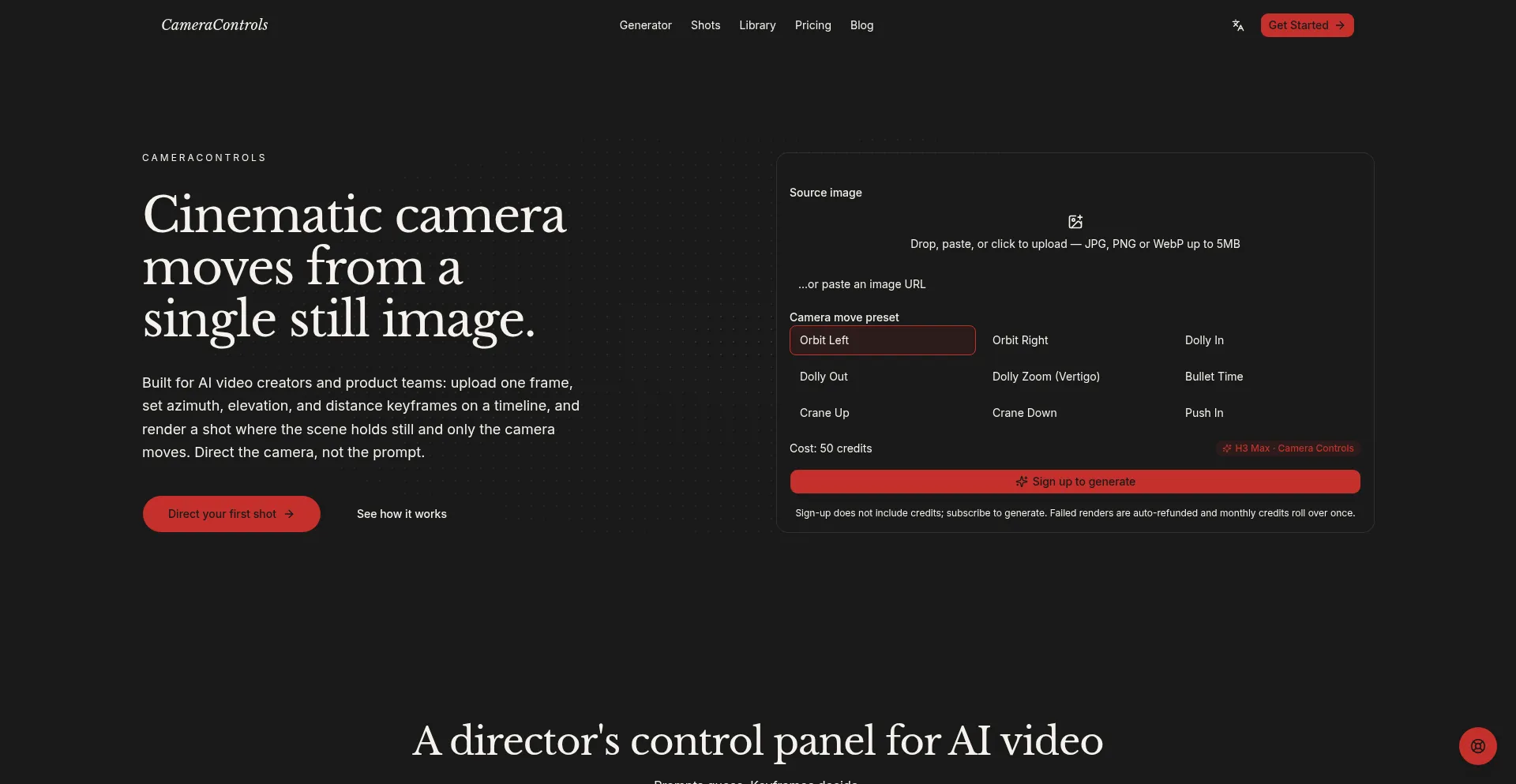Open the support chat bubble
1516x784 pixels.
pyautogui.click(x=1478, y=746)
